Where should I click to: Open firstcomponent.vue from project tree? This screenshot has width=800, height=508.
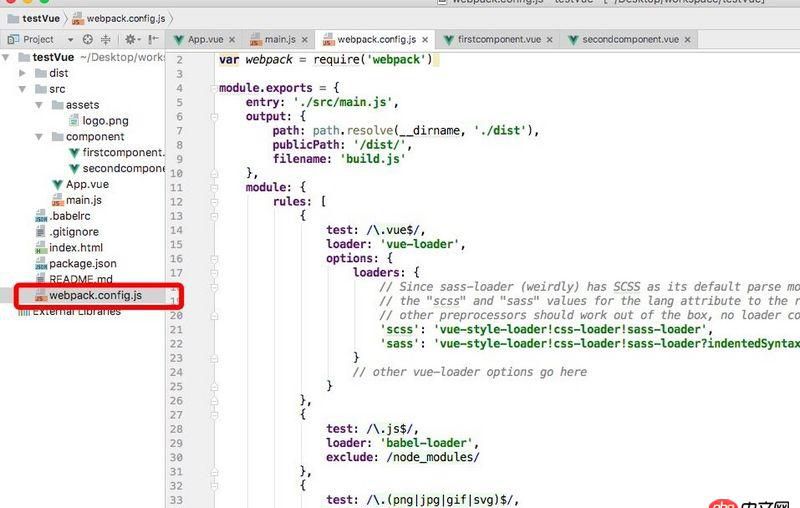123,153
